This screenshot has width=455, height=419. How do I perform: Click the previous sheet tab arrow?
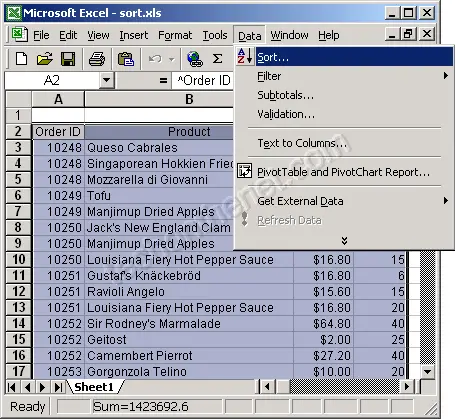pos(28,387)
